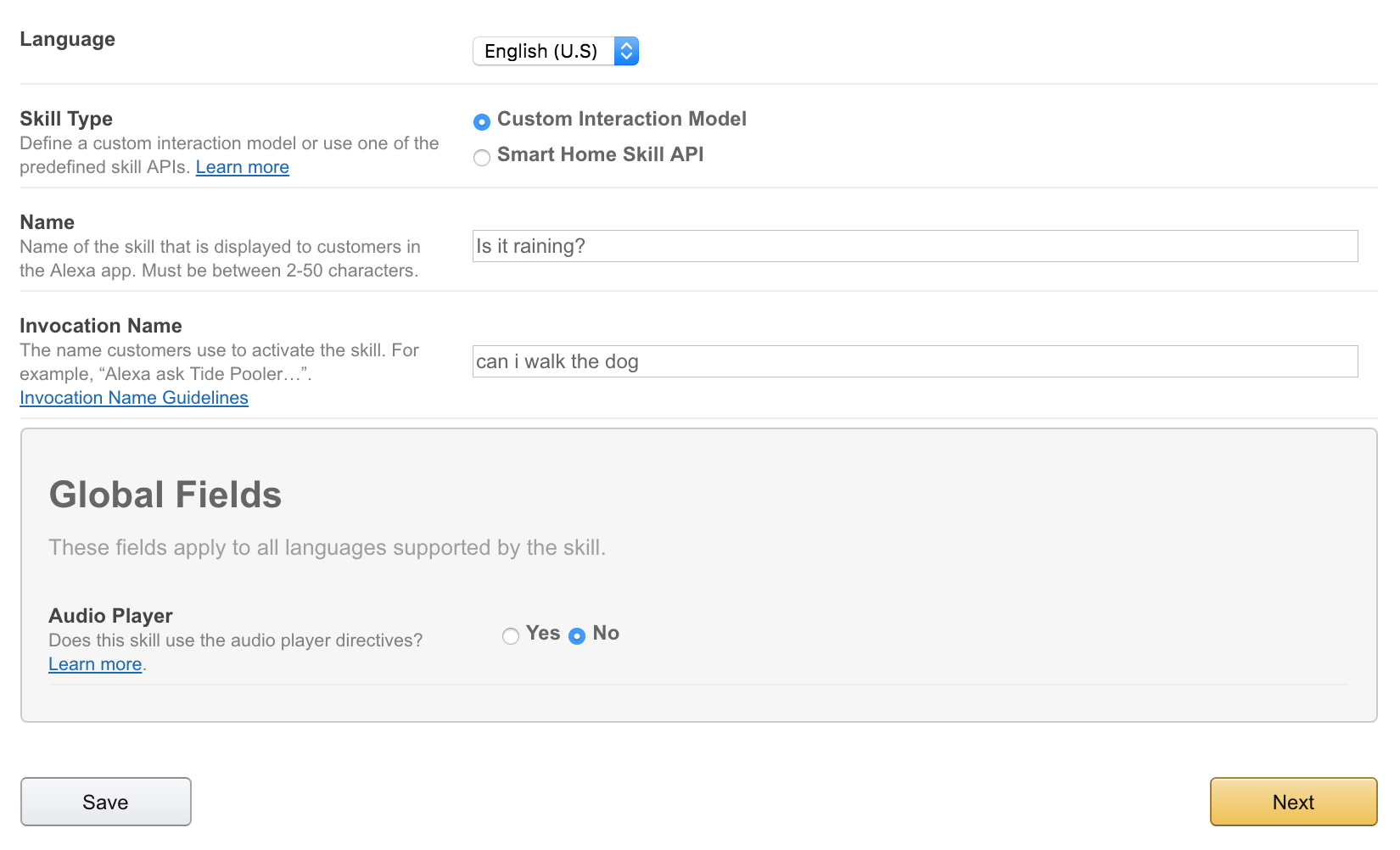This screenshot has width=1400, height=850.
Task: Click the 'Skill Type' label text
Action: pos(66,119)
